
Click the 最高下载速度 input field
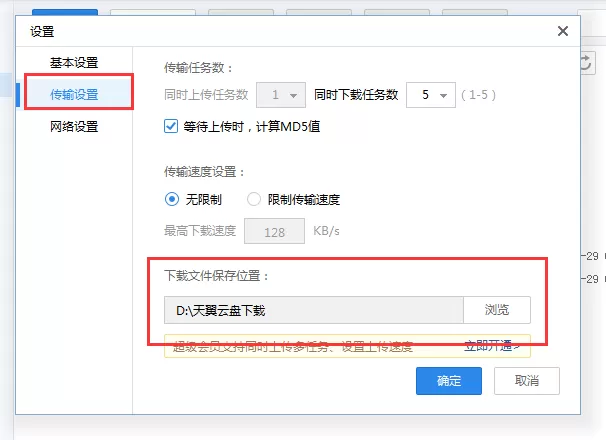coord(274,231)
